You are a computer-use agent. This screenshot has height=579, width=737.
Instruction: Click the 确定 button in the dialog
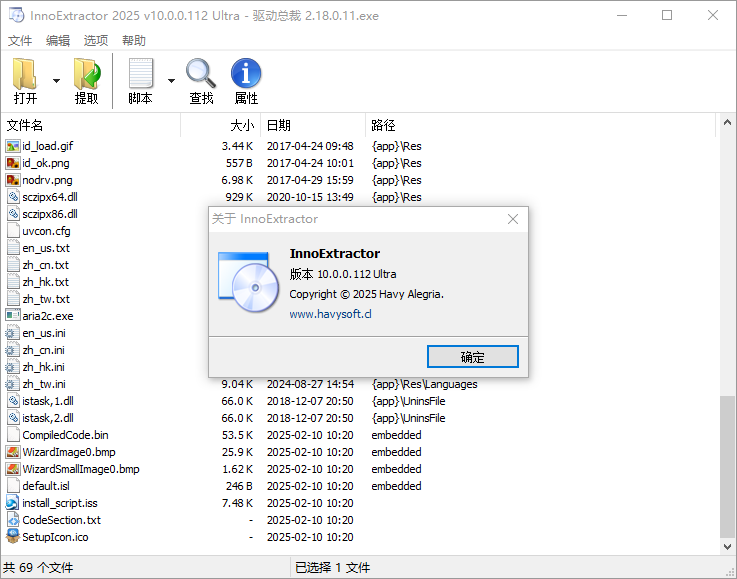tap(472, 357)
